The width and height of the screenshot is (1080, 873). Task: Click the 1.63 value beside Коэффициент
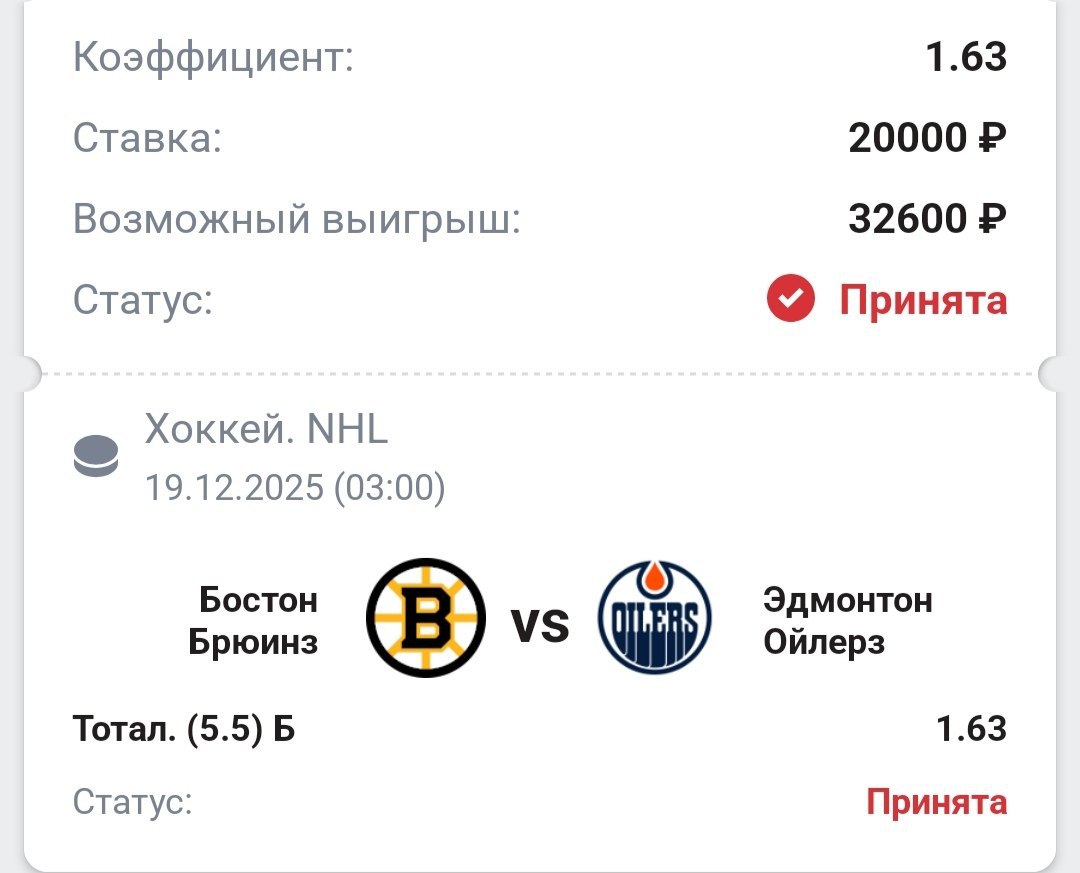click(965, 57)
